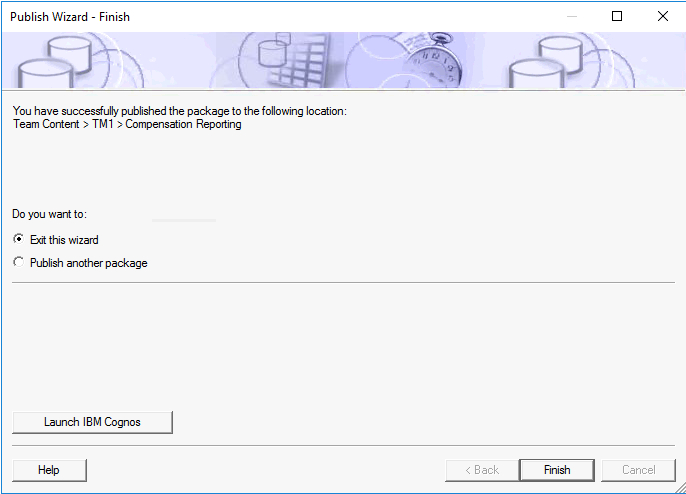Open Help for the wizard

tap(49, 470)
